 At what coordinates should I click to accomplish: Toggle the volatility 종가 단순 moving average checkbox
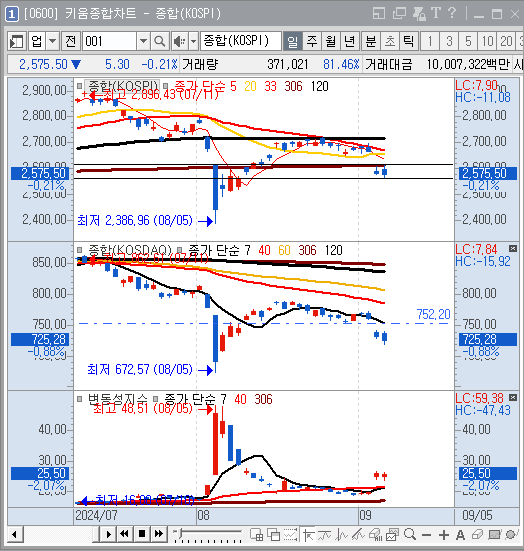pos(155,399)
